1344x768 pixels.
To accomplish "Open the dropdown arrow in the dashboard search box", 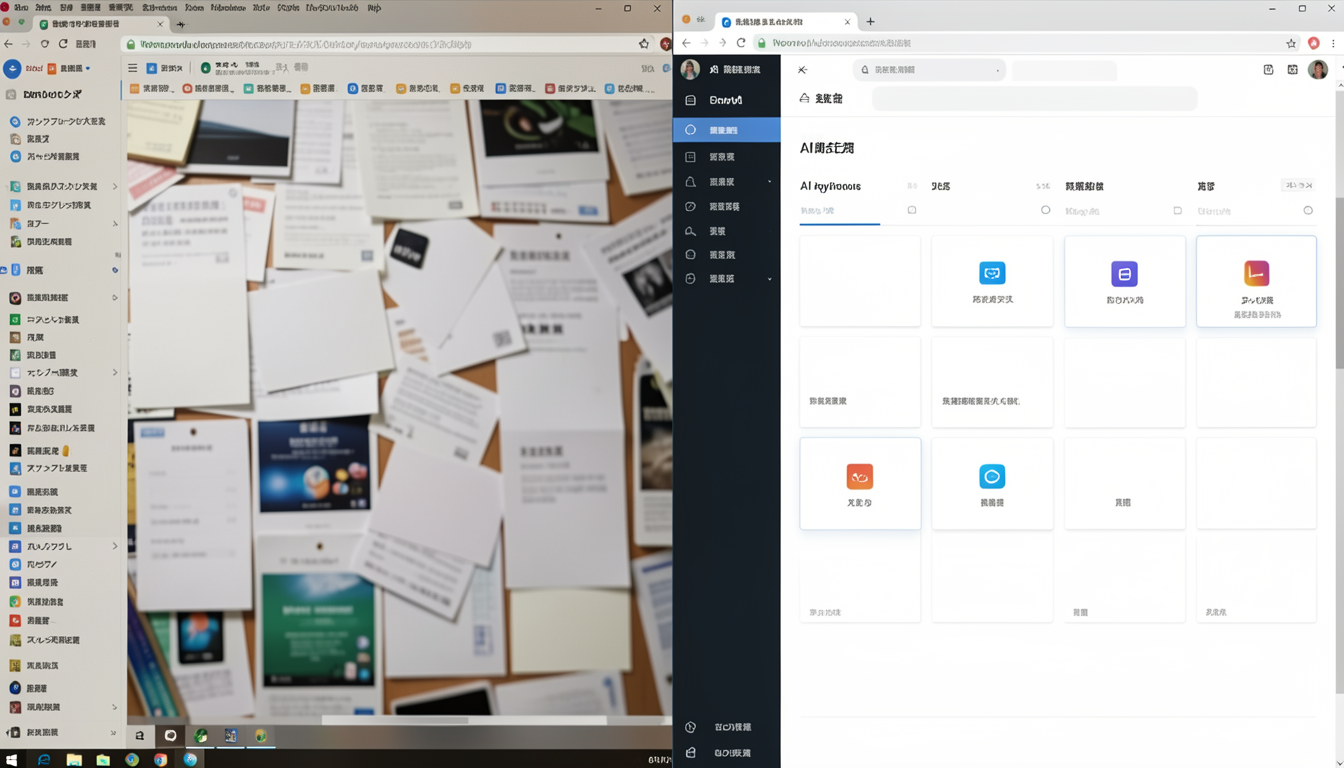I will 998,70.
